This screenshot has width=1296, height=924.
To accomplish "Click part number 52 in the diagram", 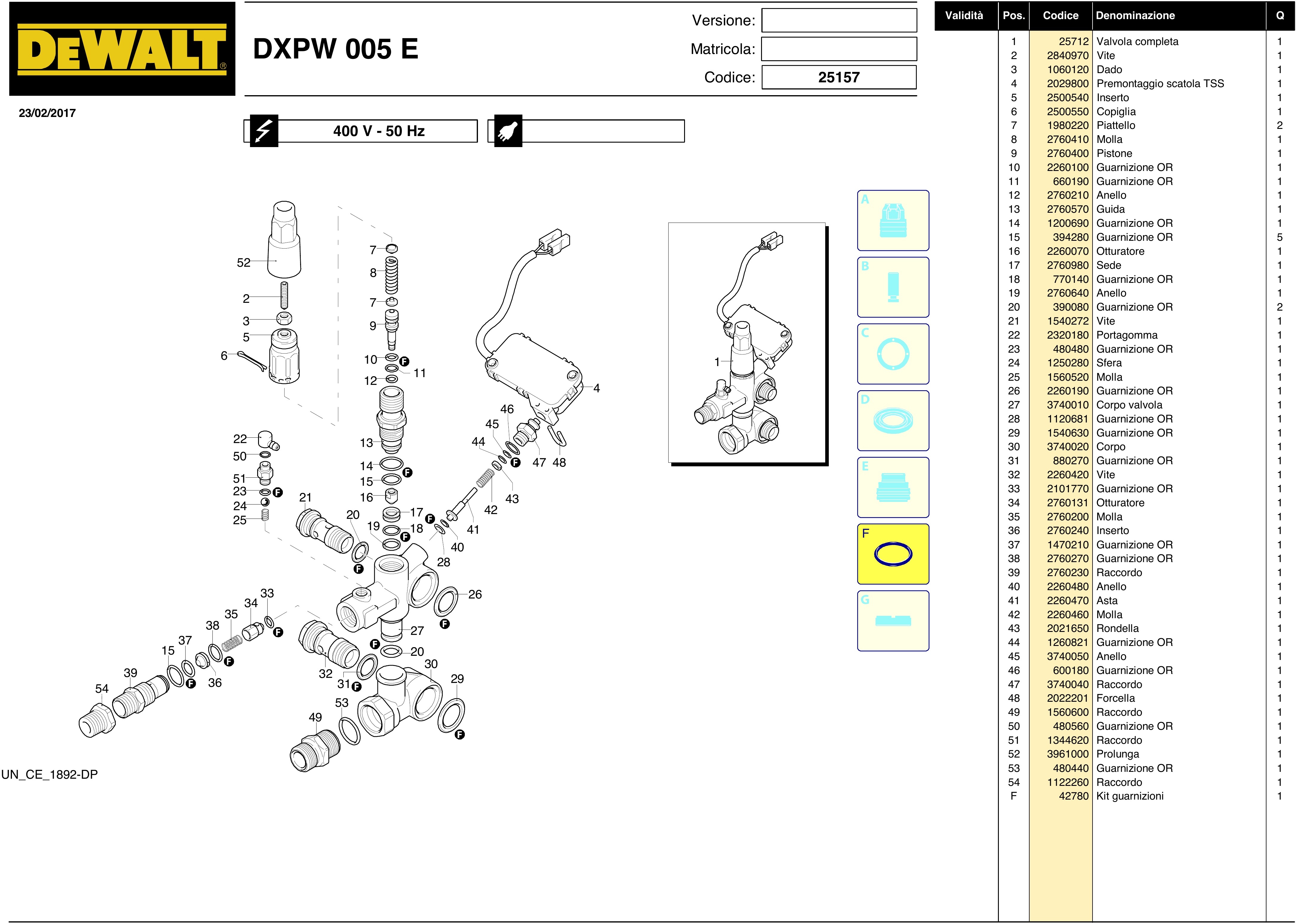I will tap(243, 263).
